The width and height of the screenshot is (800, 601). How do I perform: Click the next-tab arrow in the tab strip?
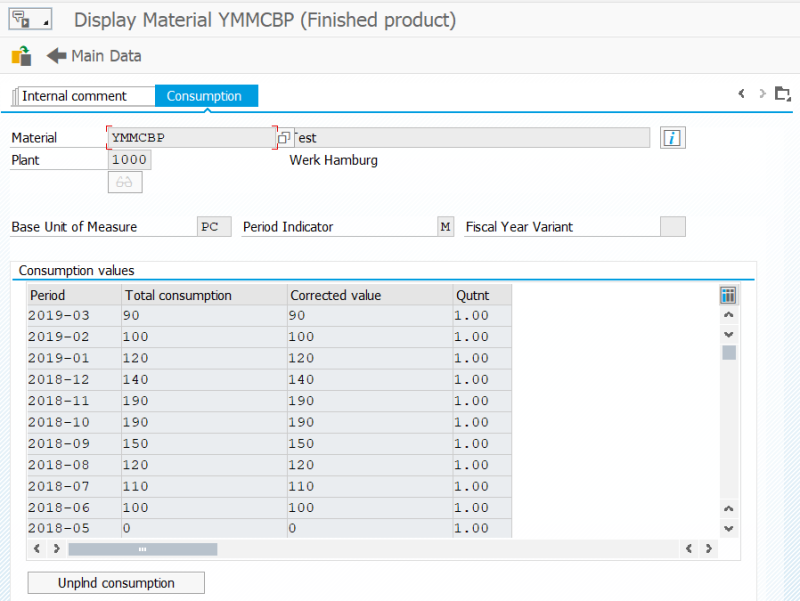click(762, 93)
